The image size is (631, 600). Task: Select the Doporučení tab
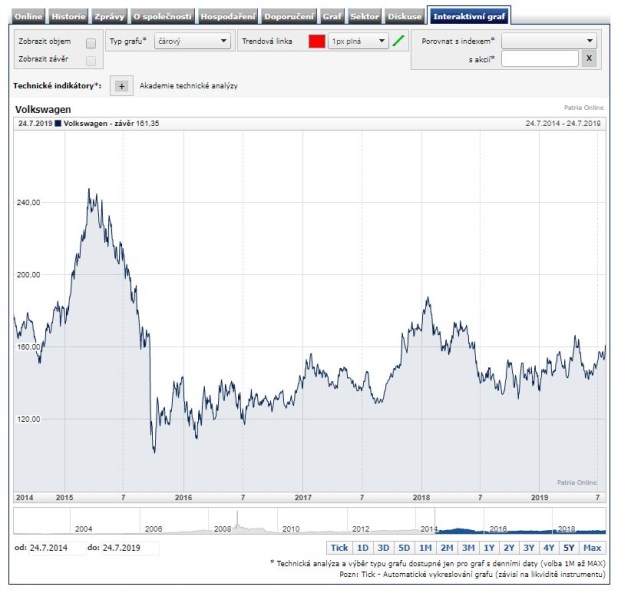click(289, 16)
